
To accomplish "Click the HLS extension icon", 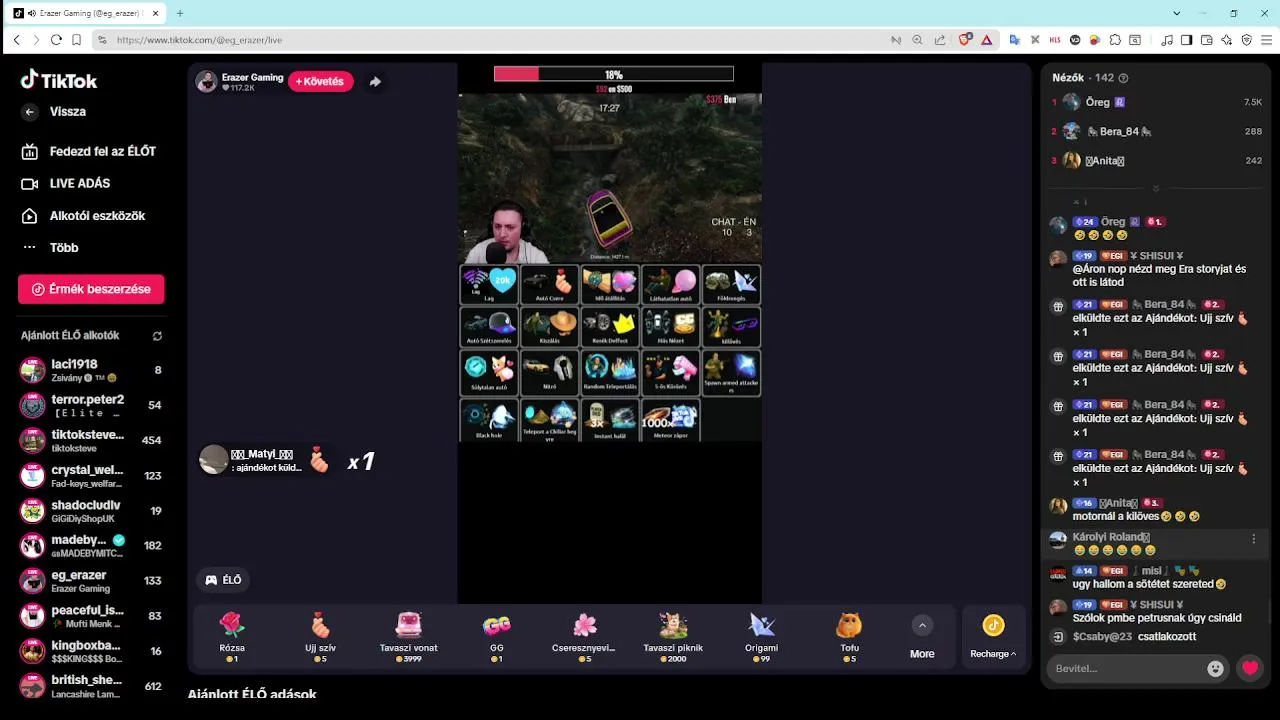I will pos(1055,40).
